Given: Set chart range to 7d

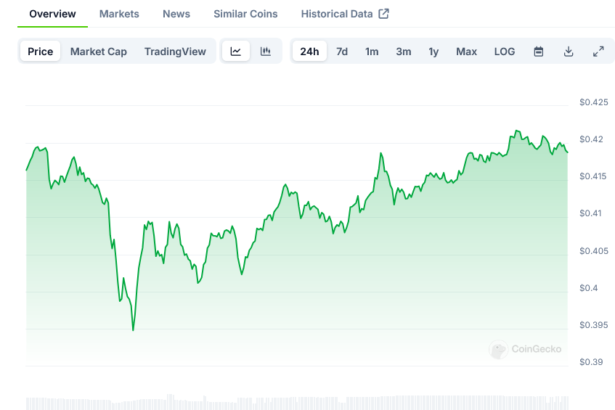Looking at the screenshot, I should (342, 51).
